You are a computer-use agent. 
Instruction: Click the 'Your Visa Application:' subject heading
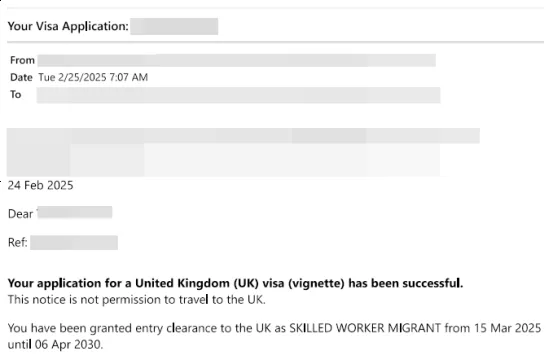tap(68, 26)
